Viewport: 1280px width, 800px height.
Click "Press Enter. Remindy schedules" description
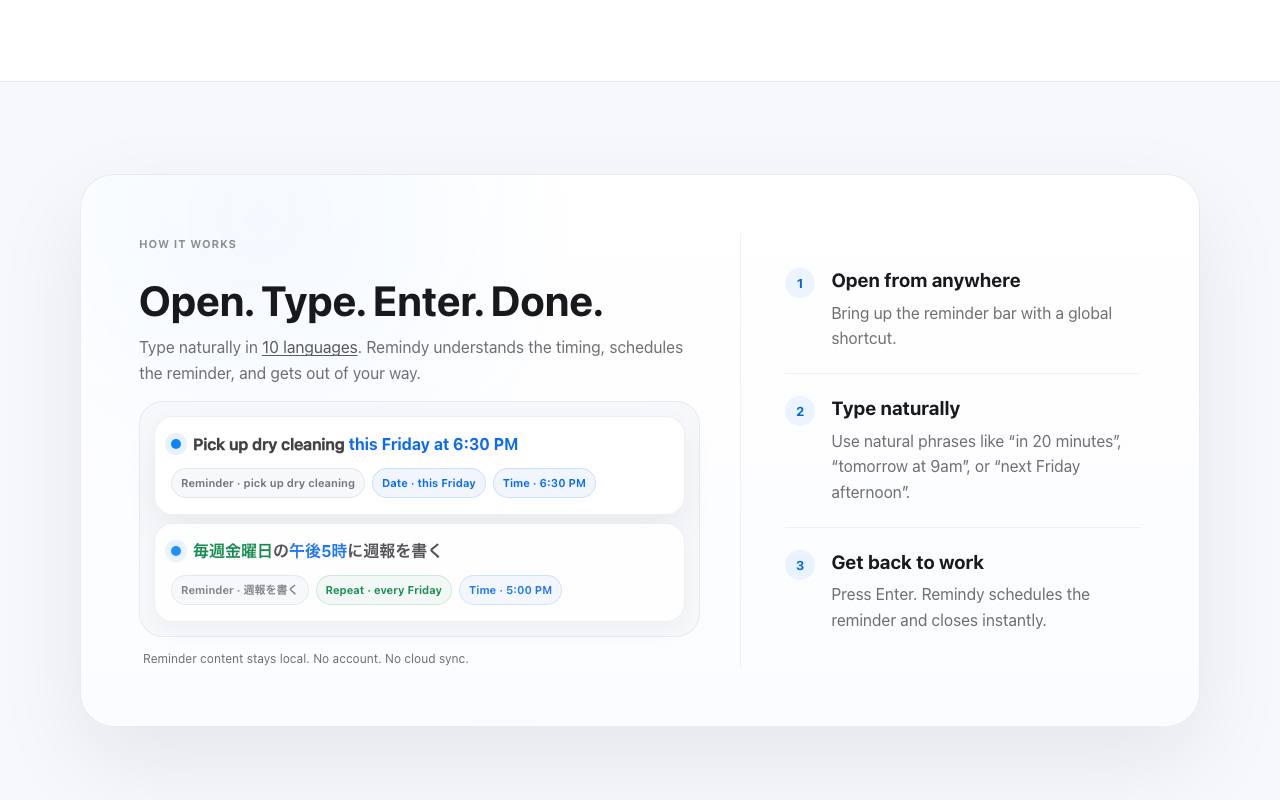click(x=961, y=607)
